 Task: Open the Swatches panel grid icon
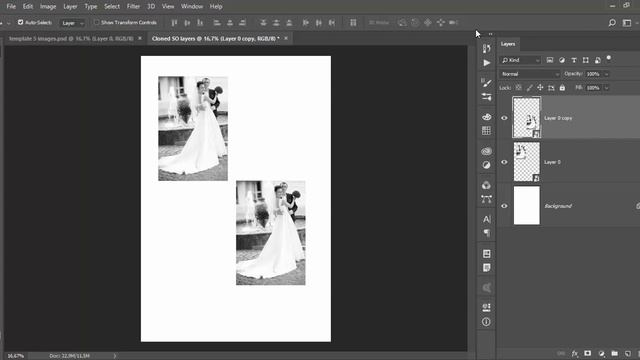pyautogui.click(x=486, y=131)
